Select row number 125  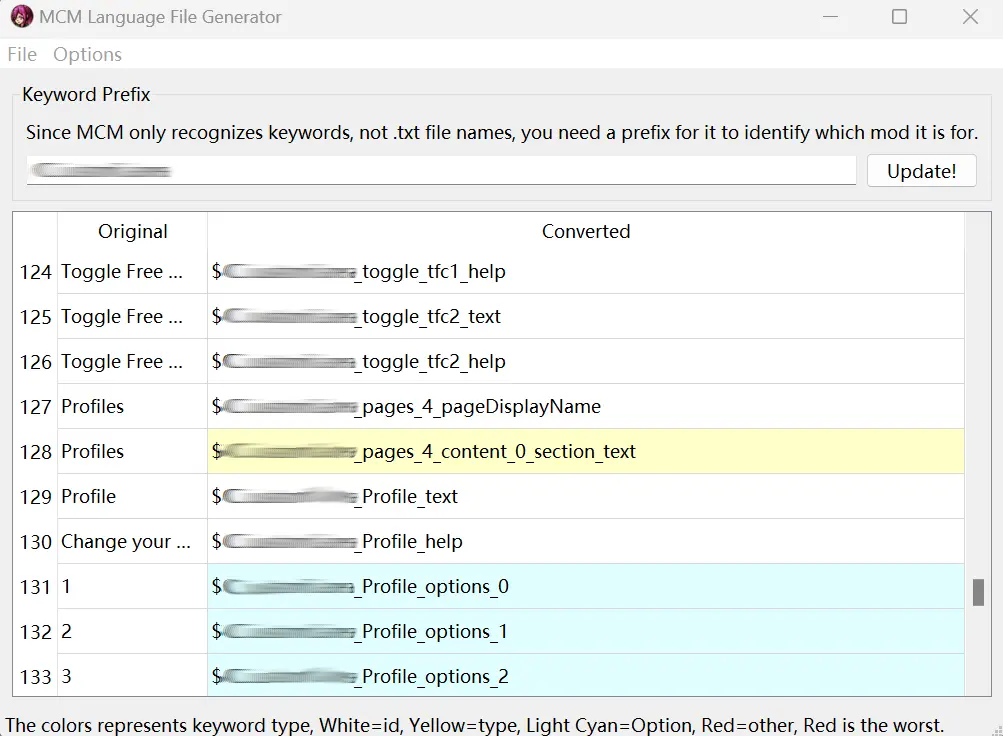click(x=35, y=317)
